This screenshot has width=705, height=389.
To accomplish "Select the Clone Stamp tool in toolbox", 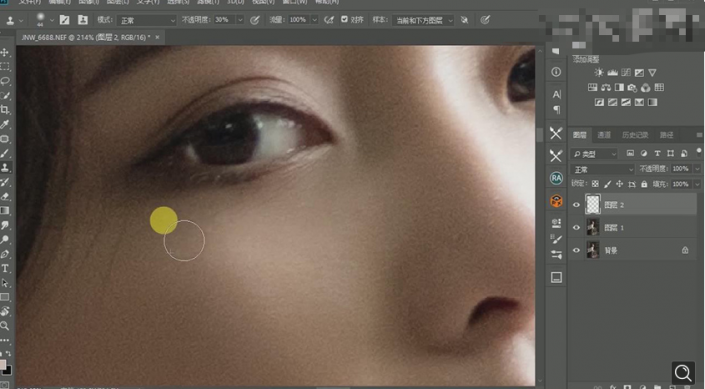I will [5, 167].
